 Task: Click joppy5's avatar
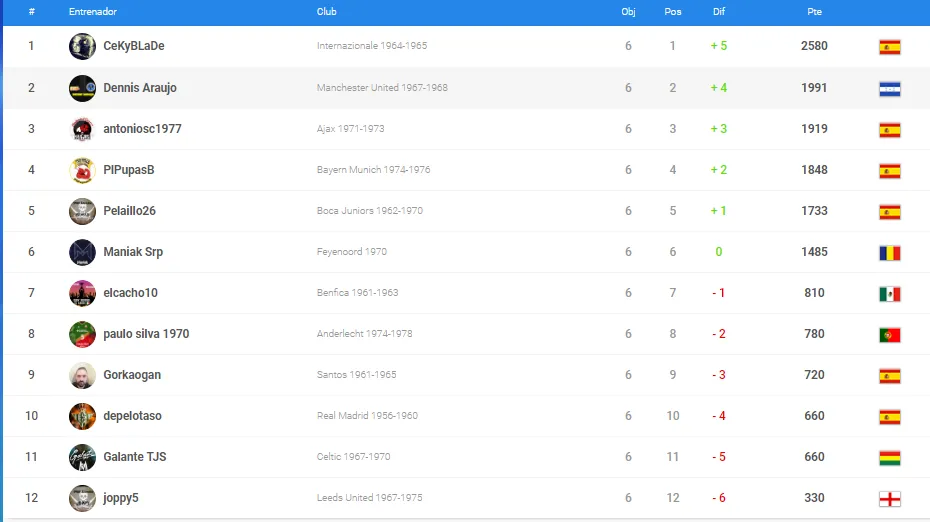(x=82, y=498)
